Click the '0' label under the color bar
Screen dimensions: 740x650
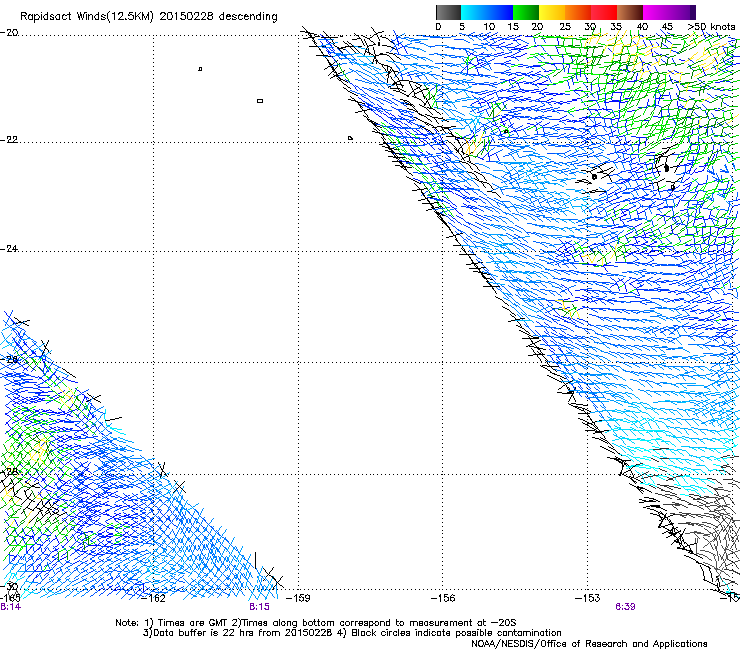(x=438, y=27)
